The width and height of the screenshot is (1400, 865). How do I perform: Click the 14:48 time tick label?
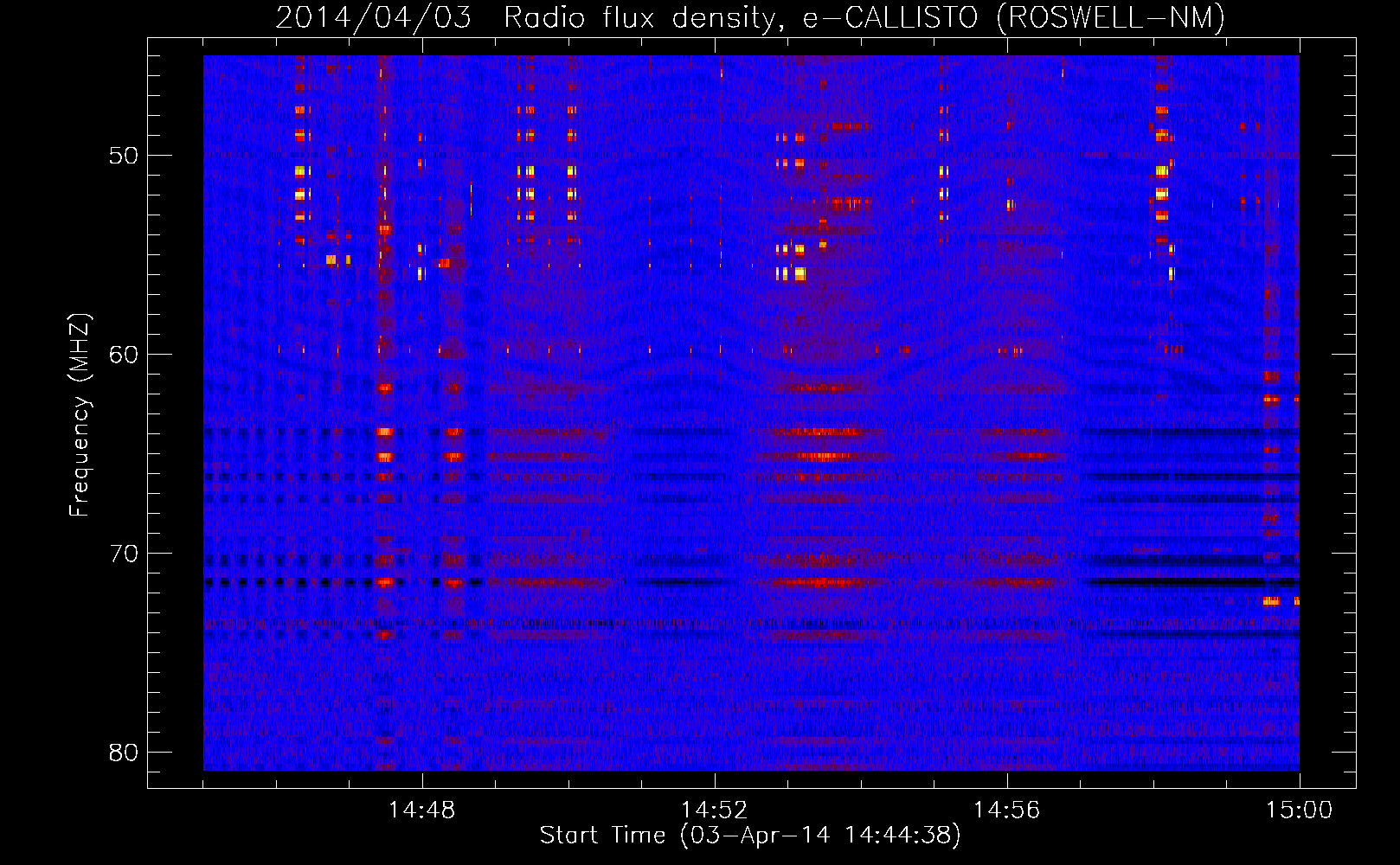pos(422,811)
